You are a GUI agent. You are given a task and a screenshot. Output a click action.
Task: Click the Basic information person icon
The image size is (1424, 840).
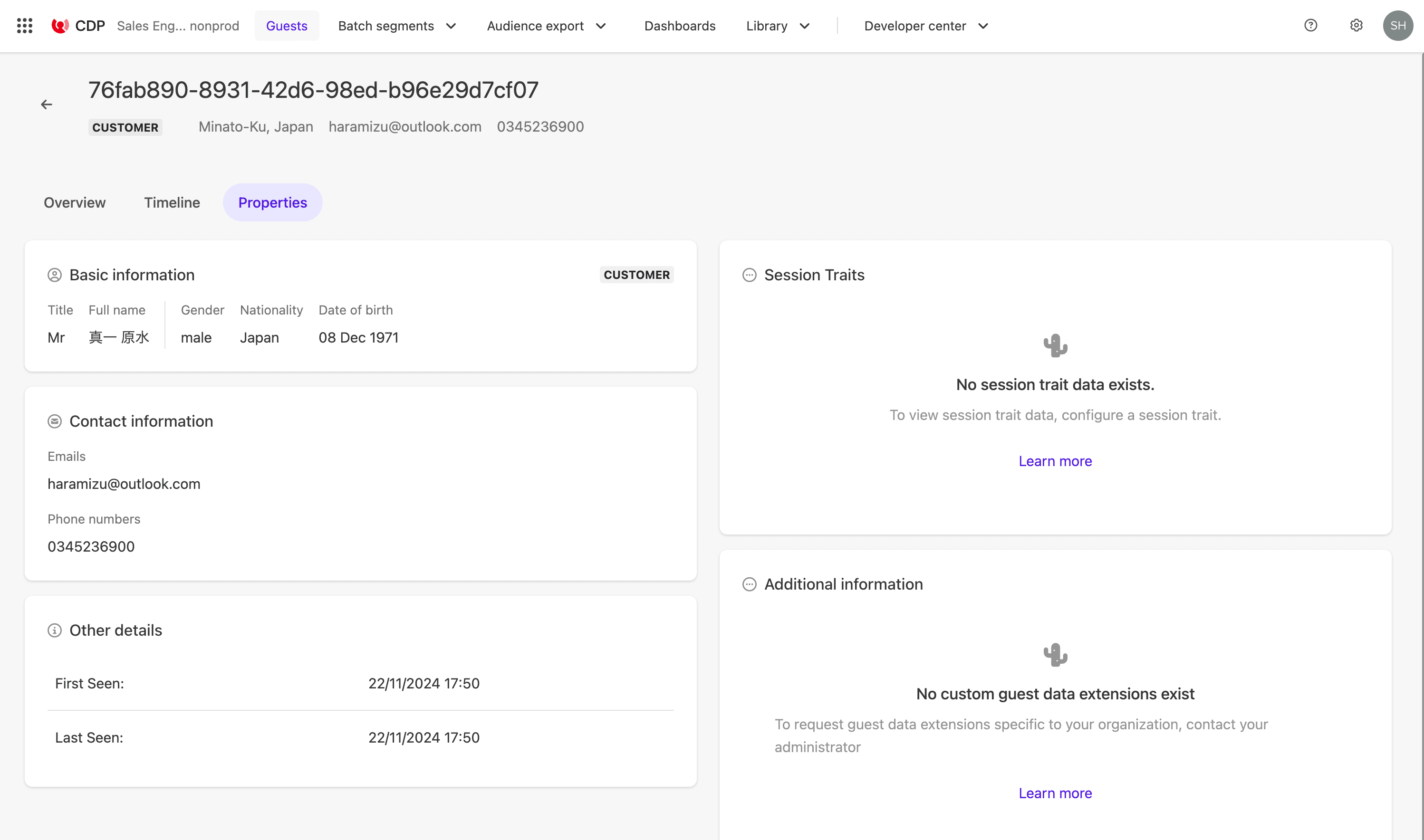(54, 275)
